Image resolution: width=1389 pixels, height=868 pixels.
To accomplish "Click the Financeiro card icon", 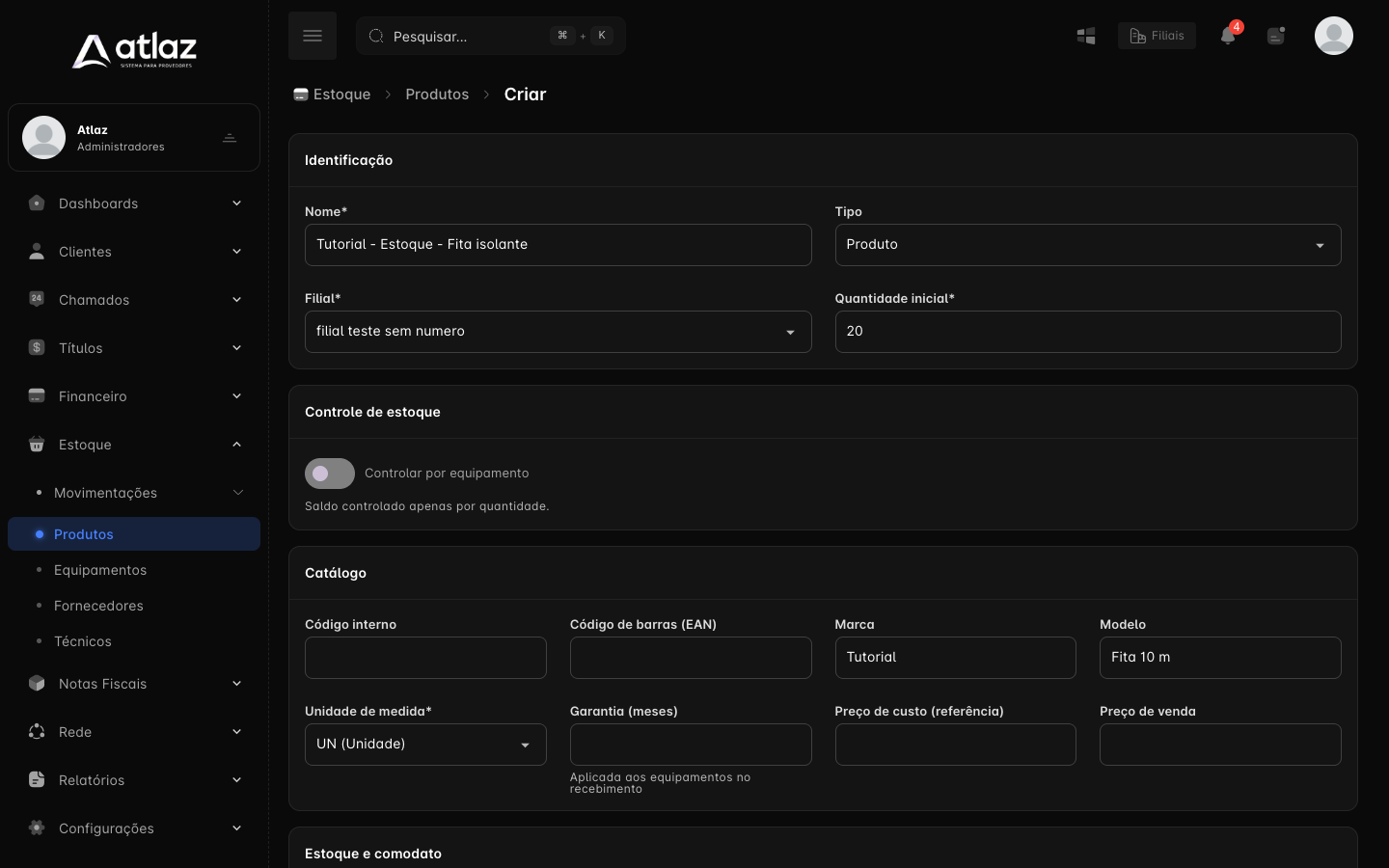I will [37, 395].
